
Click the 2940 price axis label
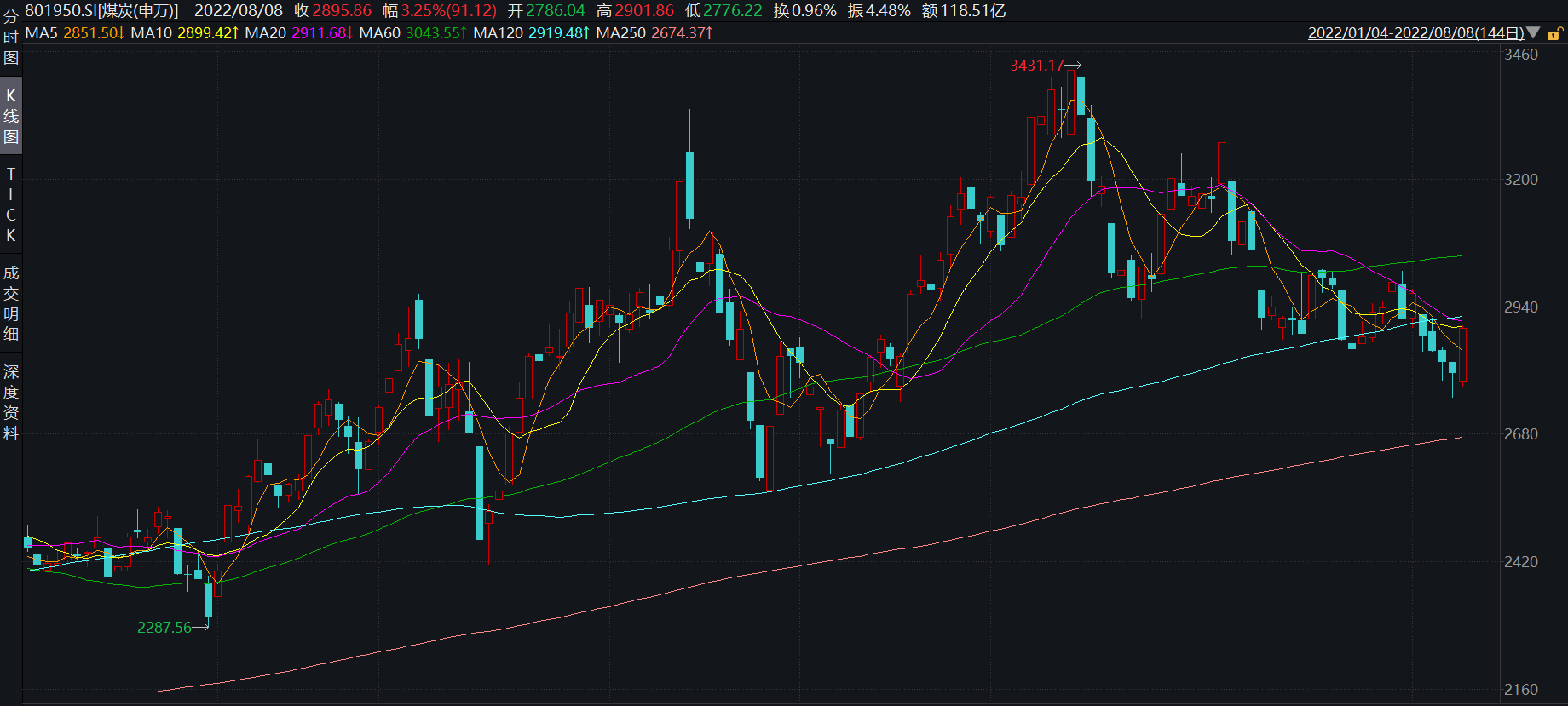click(1521, 307)
